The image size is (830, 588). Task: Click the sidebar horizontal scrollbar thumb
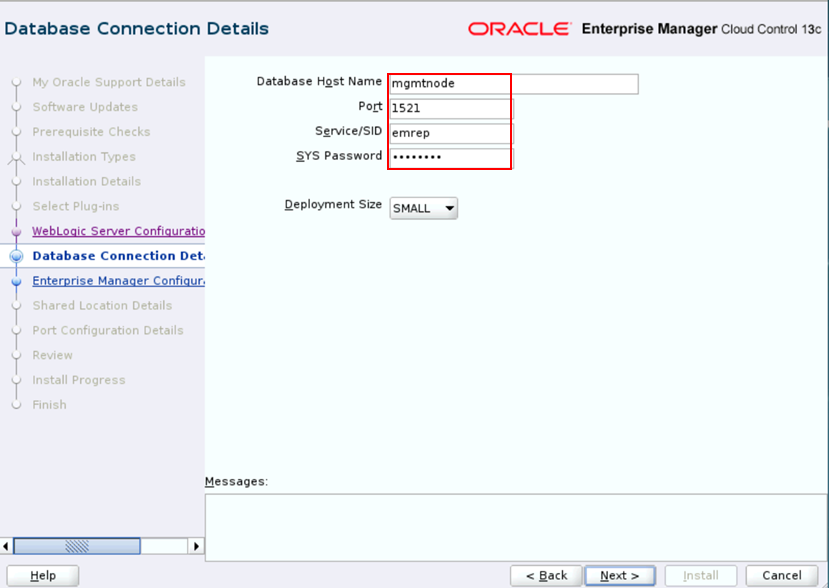click(x=77, y=546)
